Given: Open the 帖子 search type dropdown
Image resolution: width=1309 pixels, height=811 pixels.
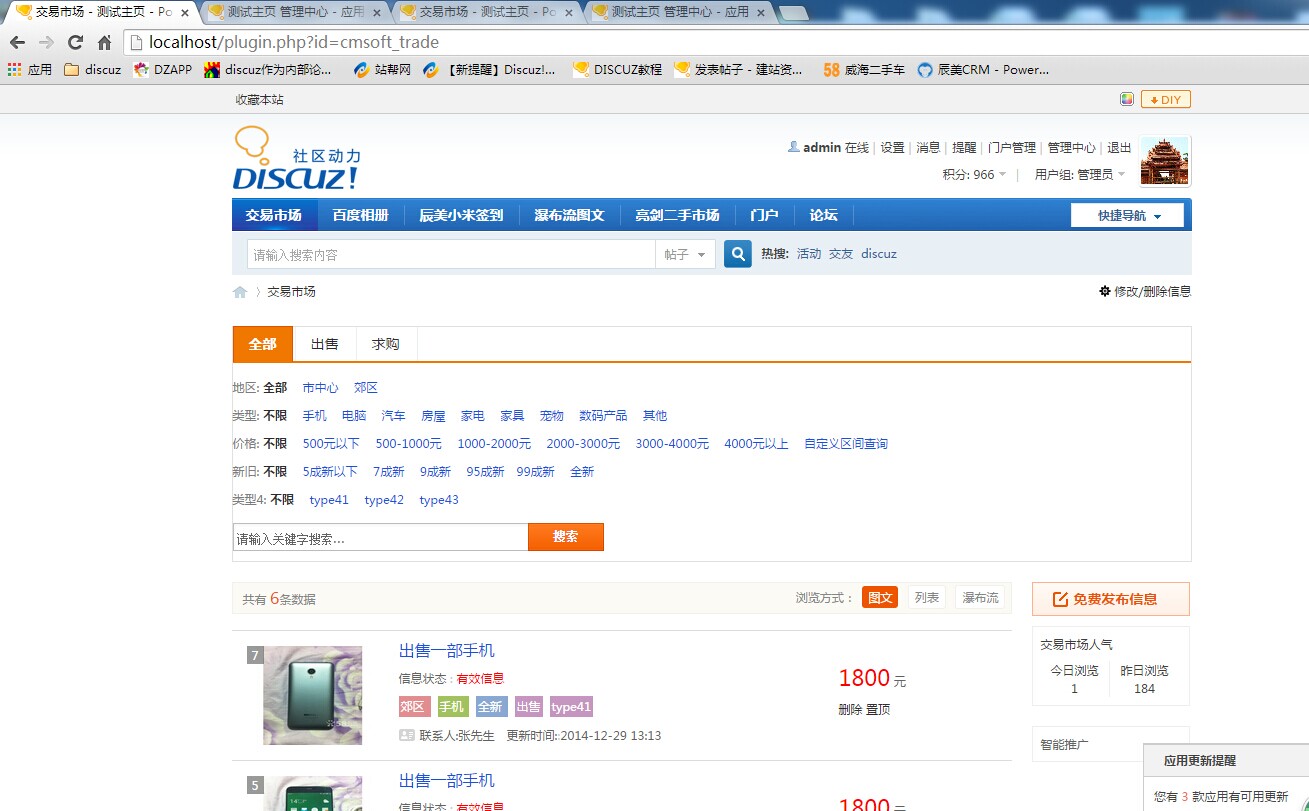Looking at the screenshot, I should tap(685, 255).
